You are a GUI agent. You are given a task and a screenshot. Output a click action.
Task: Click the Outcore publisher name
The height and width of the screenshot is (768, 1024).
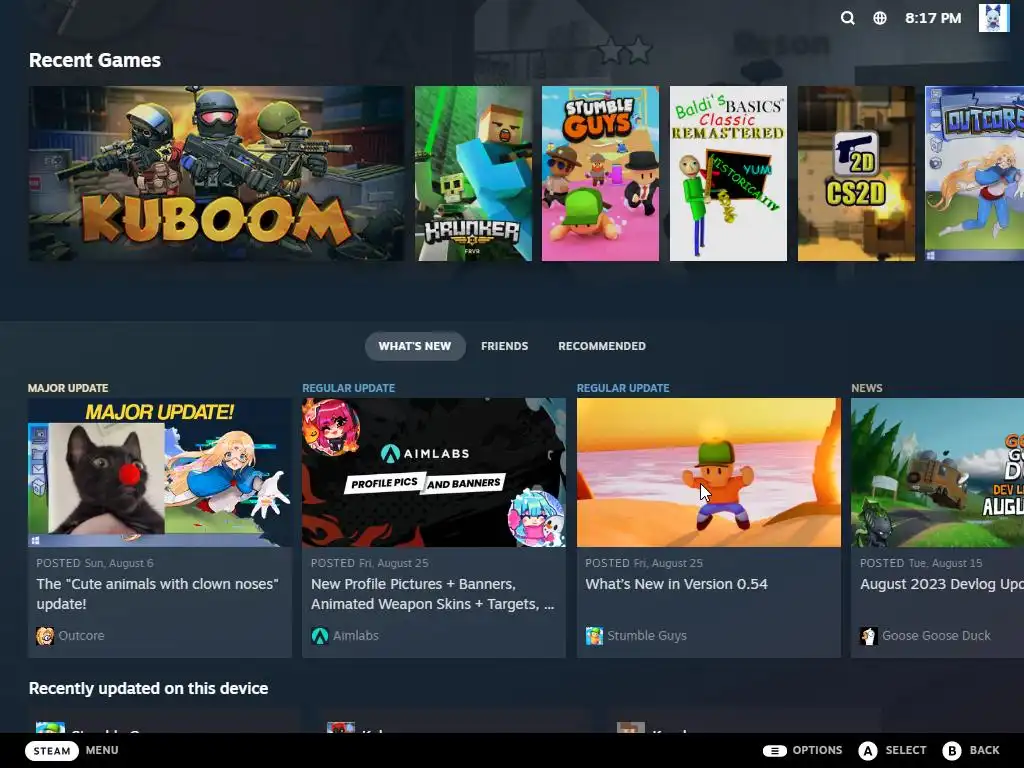81,635
